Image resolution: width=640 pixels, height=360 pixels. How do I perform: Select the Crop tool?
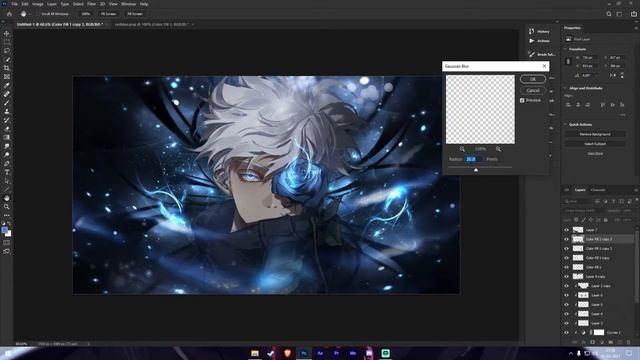[x=7, y=68]
